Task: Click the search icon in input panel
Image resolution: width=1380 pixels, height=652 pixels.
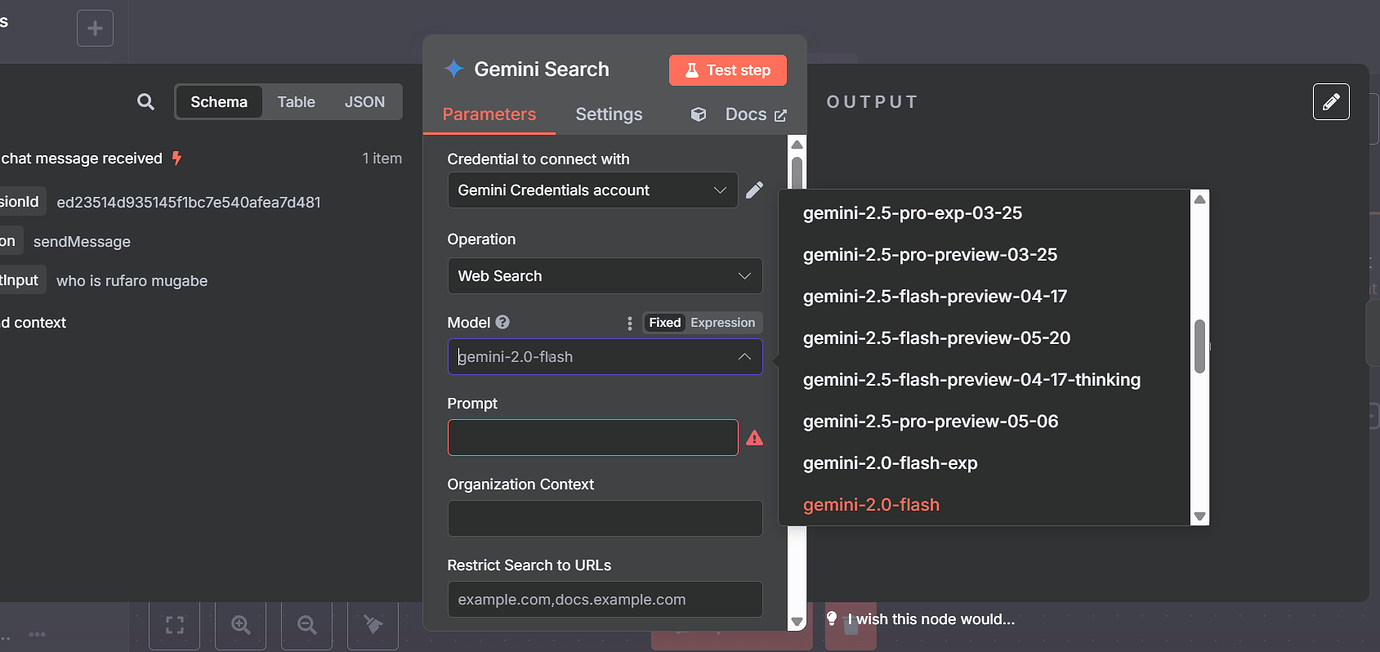Action: (x=146, y=102)
